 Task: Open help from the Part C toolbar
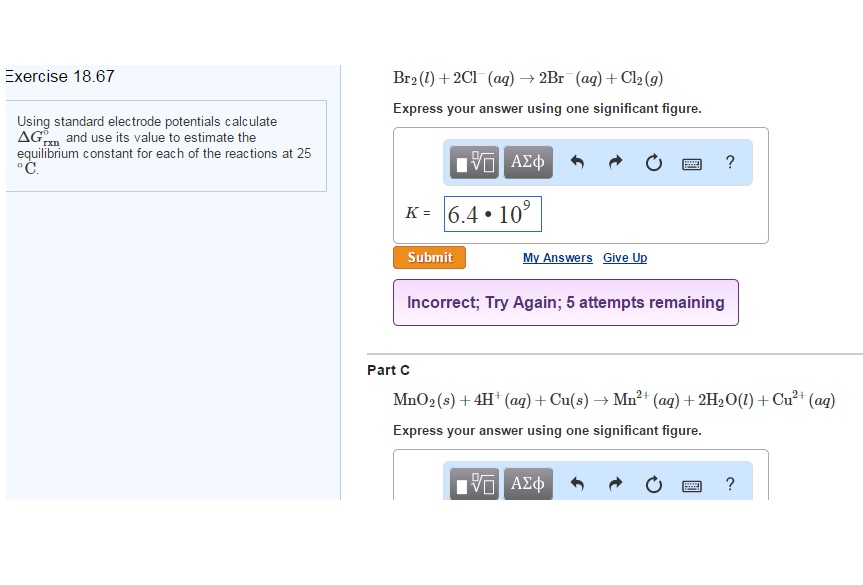pos(730,484)
